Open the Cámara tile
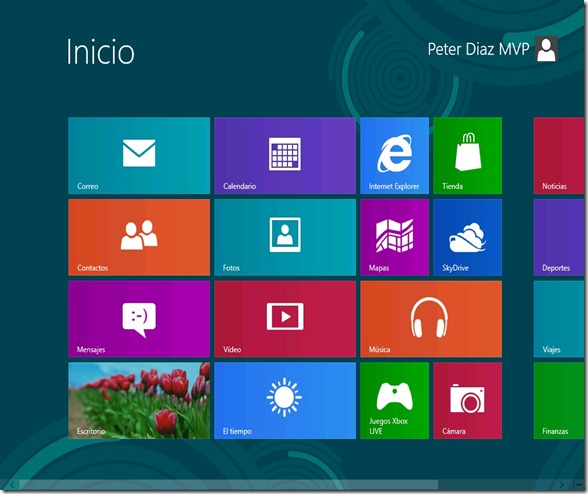The width and height of the screenshot is (588, 494). point(468,401)
